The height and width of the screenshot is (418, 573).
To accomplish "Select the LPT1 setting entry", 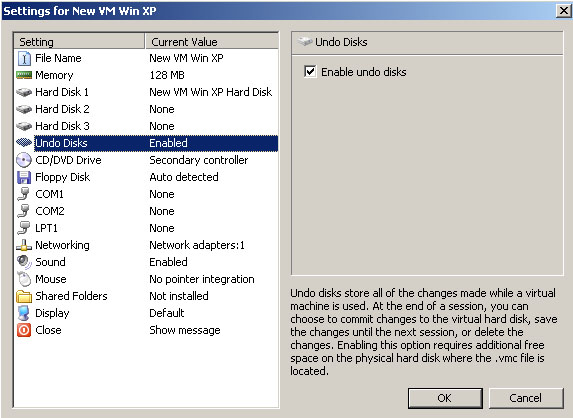I will [x=146, y=228].
